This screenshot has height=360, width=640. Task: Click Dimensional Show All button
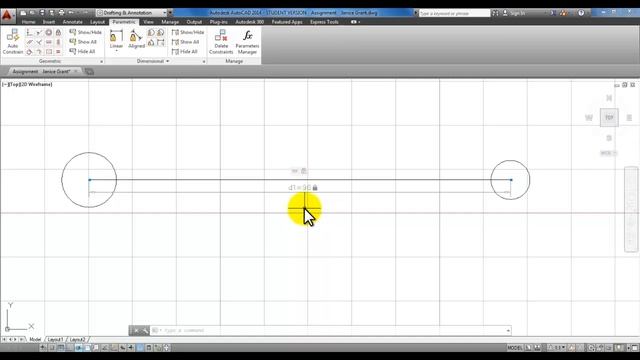point(186,42)
